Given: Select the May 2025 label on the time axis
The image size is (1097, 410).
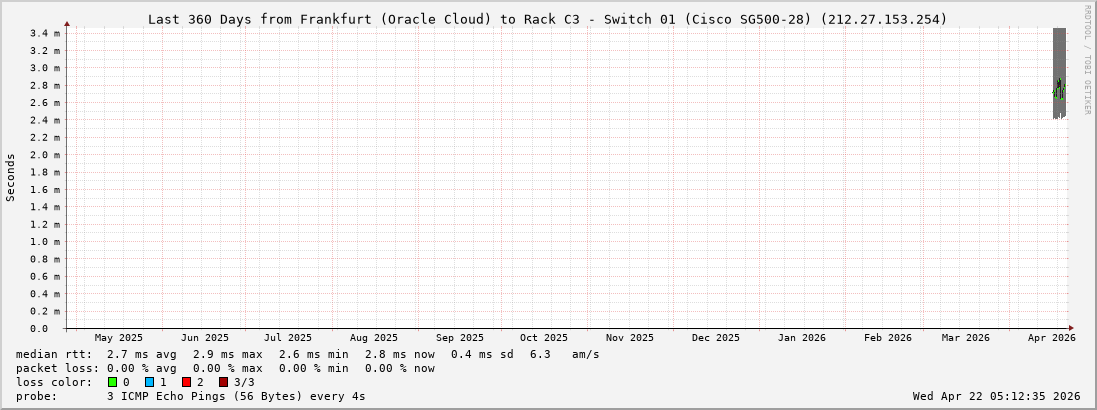Looking at the screenshot, I should [119, 338].
